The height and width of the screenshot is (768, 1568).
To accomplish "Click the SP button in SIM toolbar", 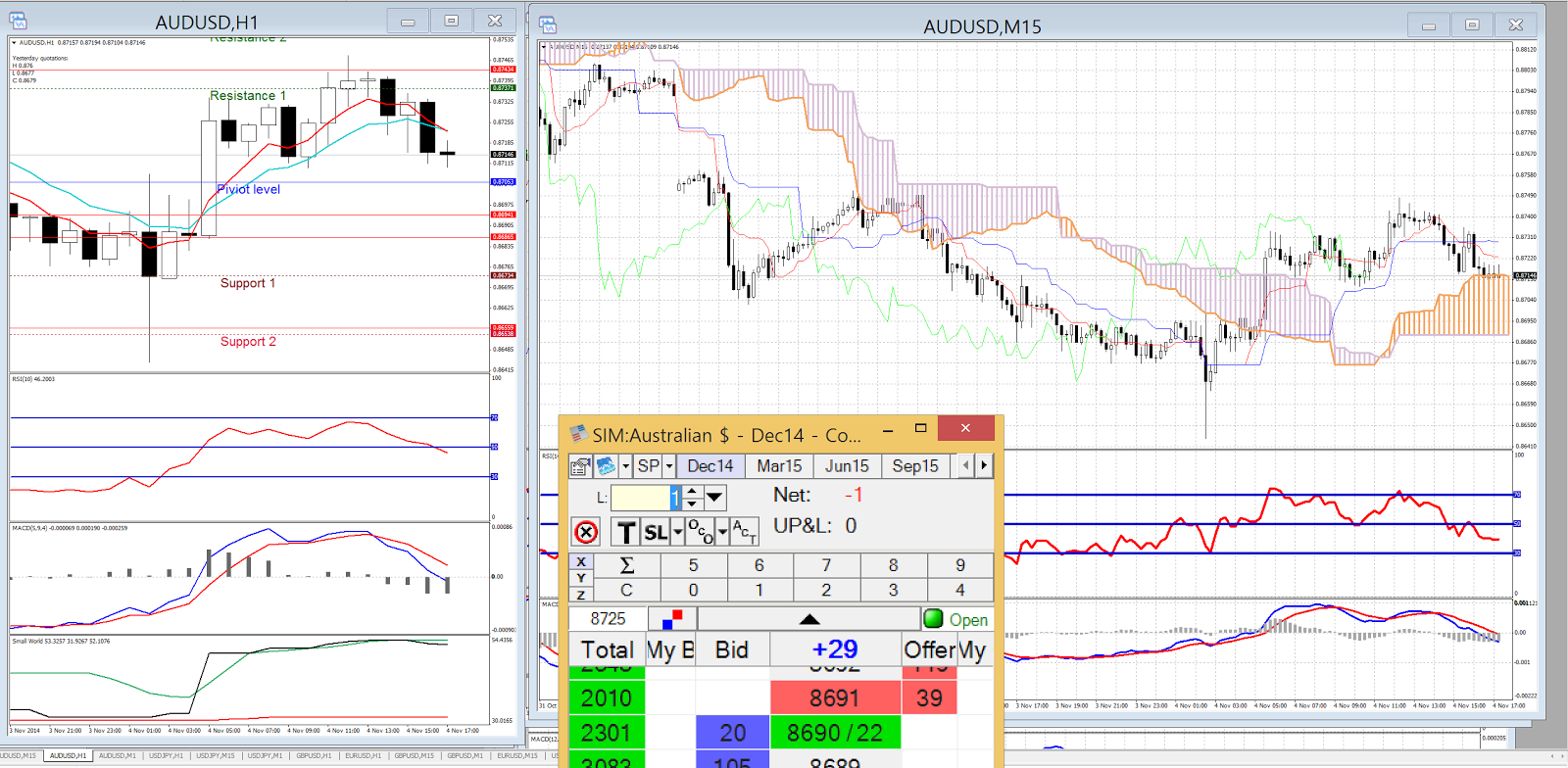I will (x=649, y=466).
